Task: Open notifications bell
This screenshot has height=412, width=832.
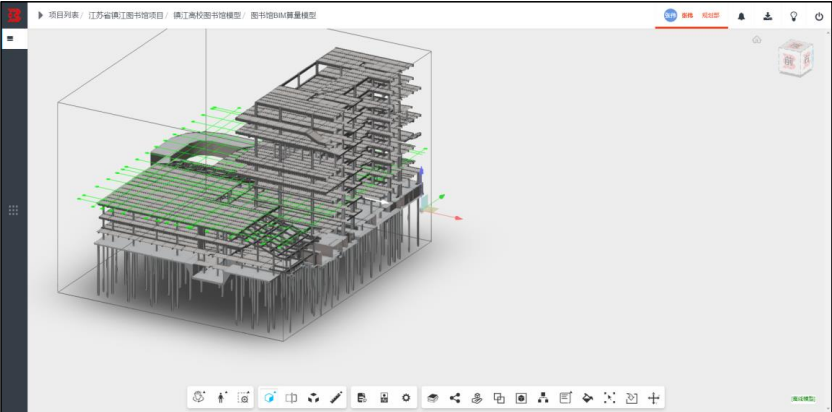Action: 741,16
